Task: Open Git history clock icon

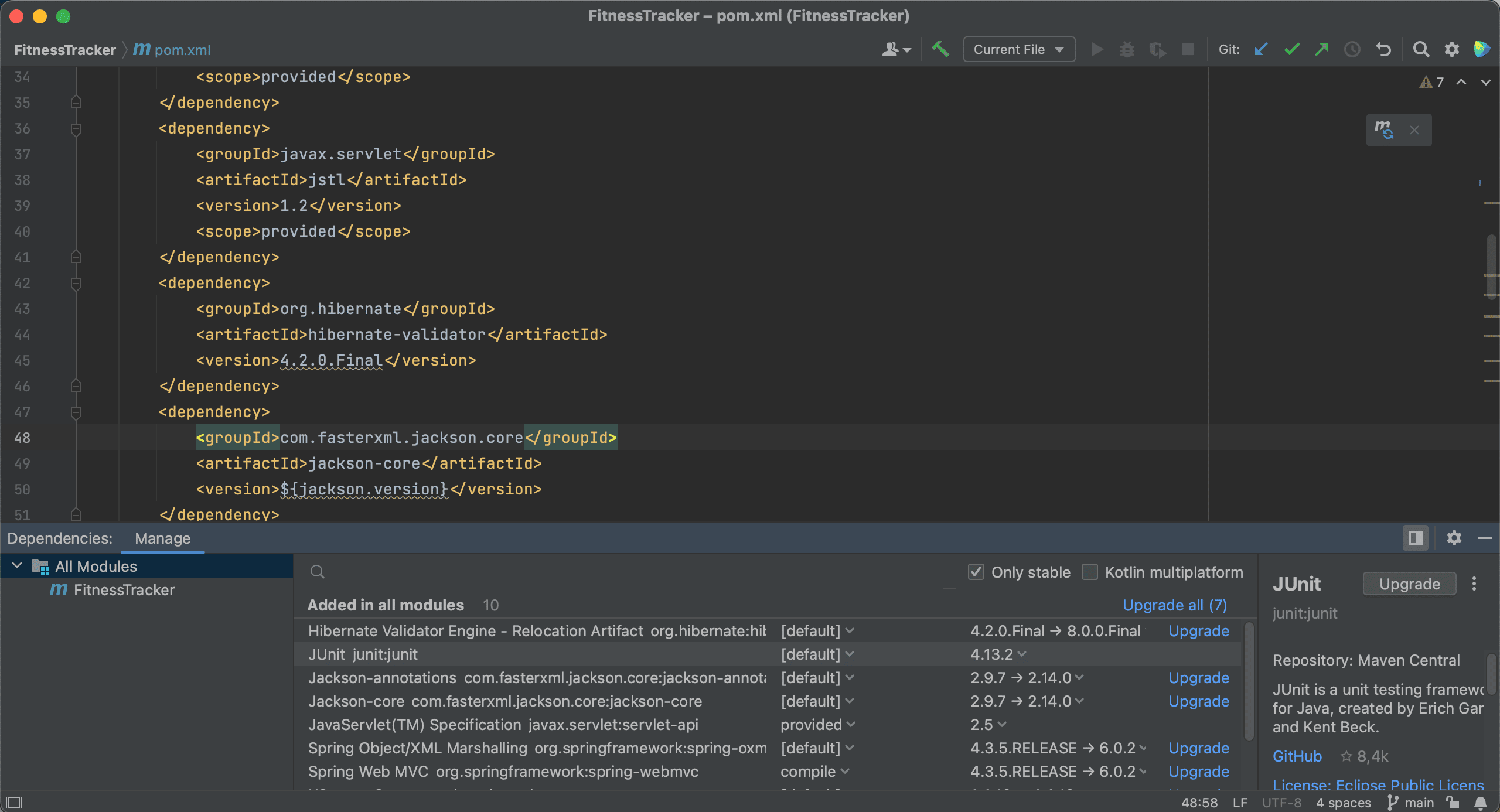Action: [1352, 49]
